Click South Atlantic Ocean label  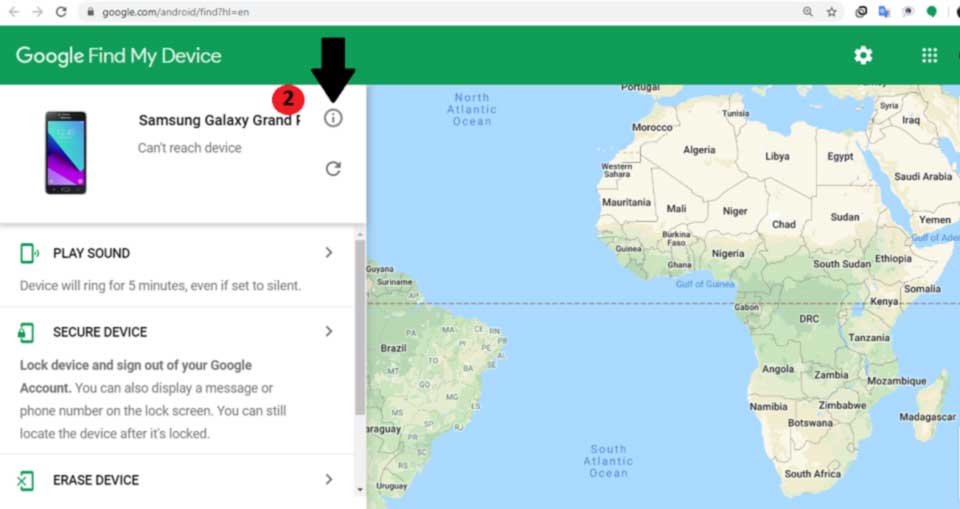tap(608, 461)
